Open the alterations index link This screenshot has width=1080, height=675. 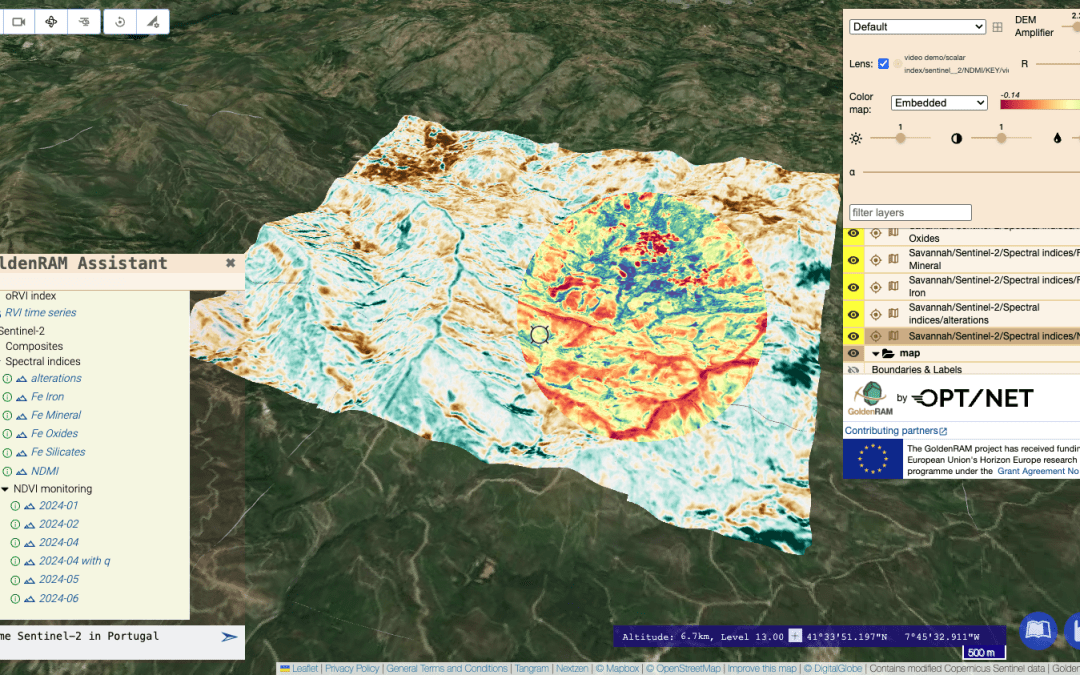56,378
